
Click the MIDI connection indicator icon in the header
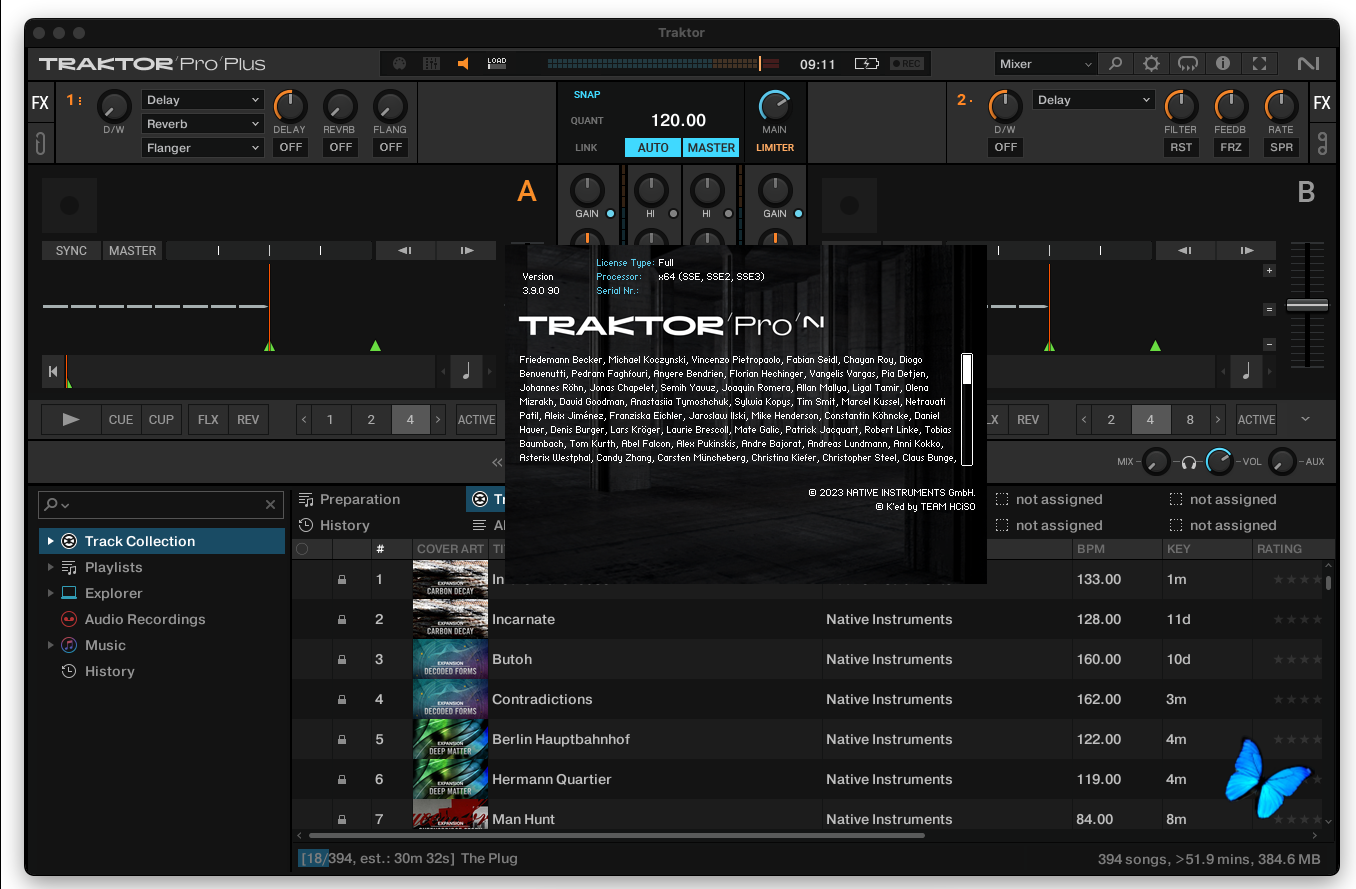(x=400, y=63)
